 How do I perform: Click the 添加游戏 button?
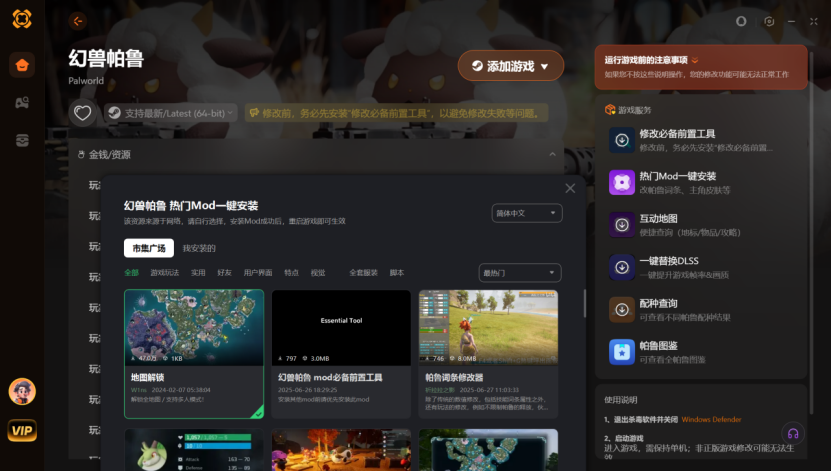click(511, 66)
